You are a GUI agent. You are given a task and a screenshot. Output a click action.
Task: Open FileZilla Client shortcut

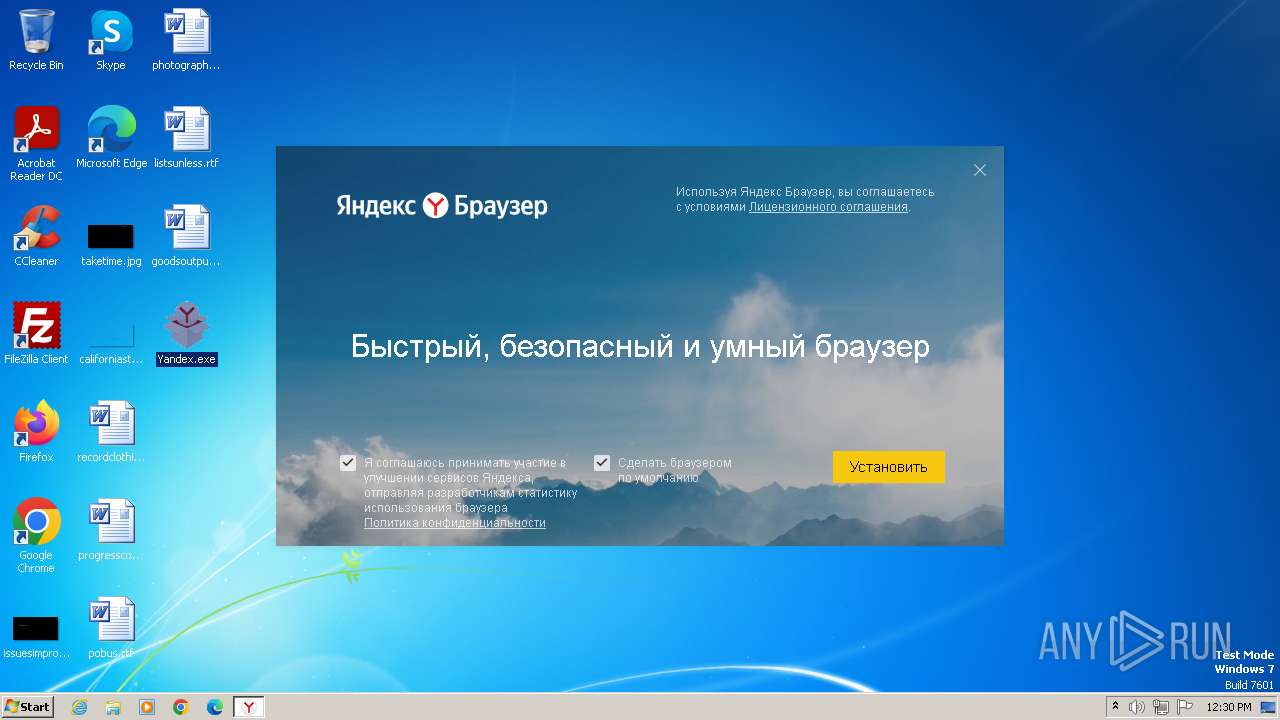point(36,334)
